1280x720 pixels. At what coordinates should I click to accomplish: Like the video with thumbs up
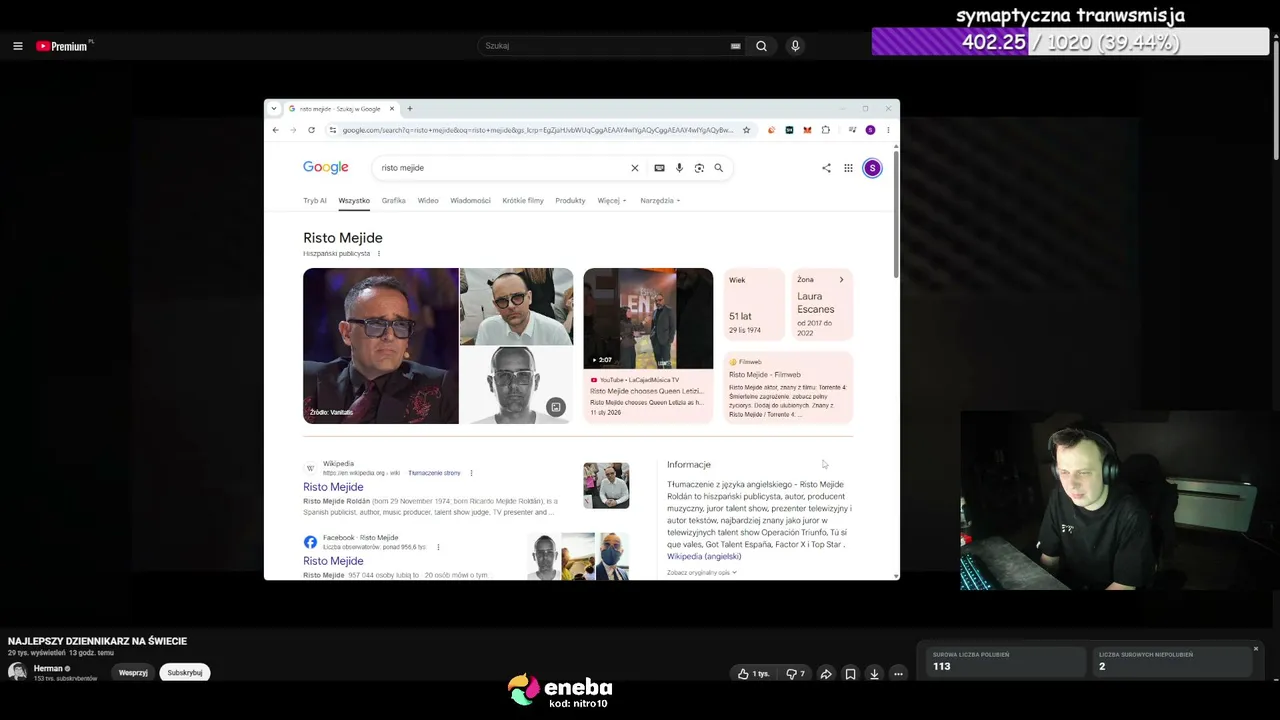[753, 674]
